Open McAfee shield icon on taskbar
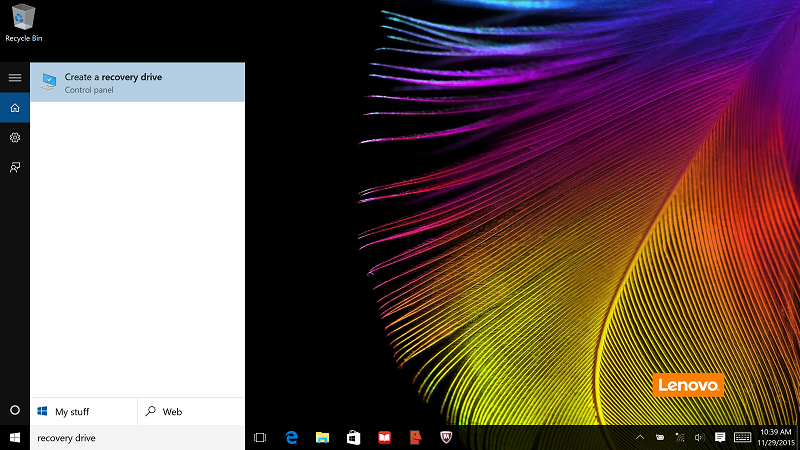This screenshot has height=450, width=800. pyautogui.click(x=446, y=438)
